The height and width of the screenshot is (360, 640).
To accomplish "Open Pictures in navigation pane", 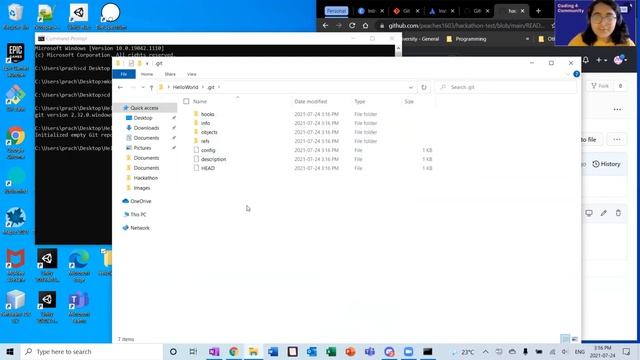I will pos(142,148).
